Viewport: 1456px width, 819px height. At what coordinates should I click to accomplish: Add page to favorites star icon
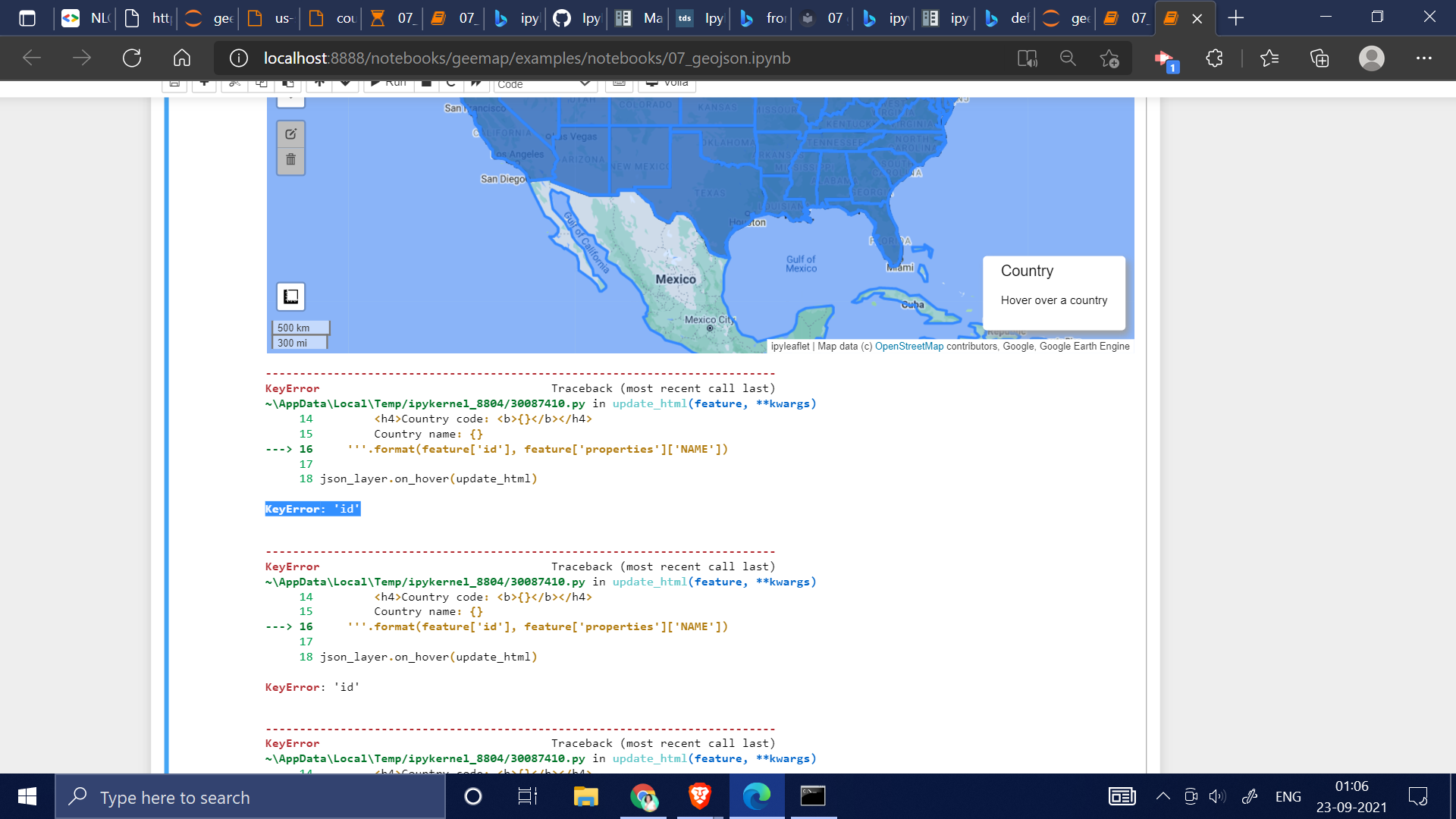click(x=1109, y=58)
